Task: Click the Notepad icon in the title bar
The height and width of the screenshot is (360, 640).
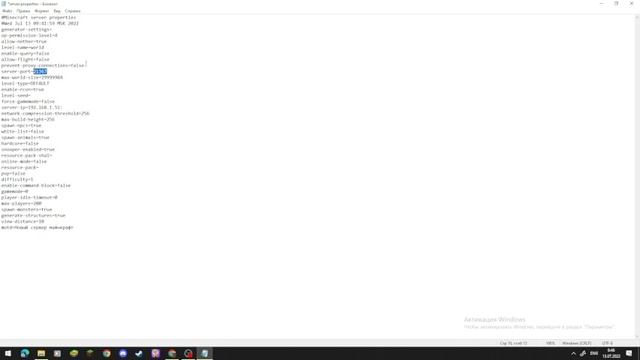Action: pos(4,4)
